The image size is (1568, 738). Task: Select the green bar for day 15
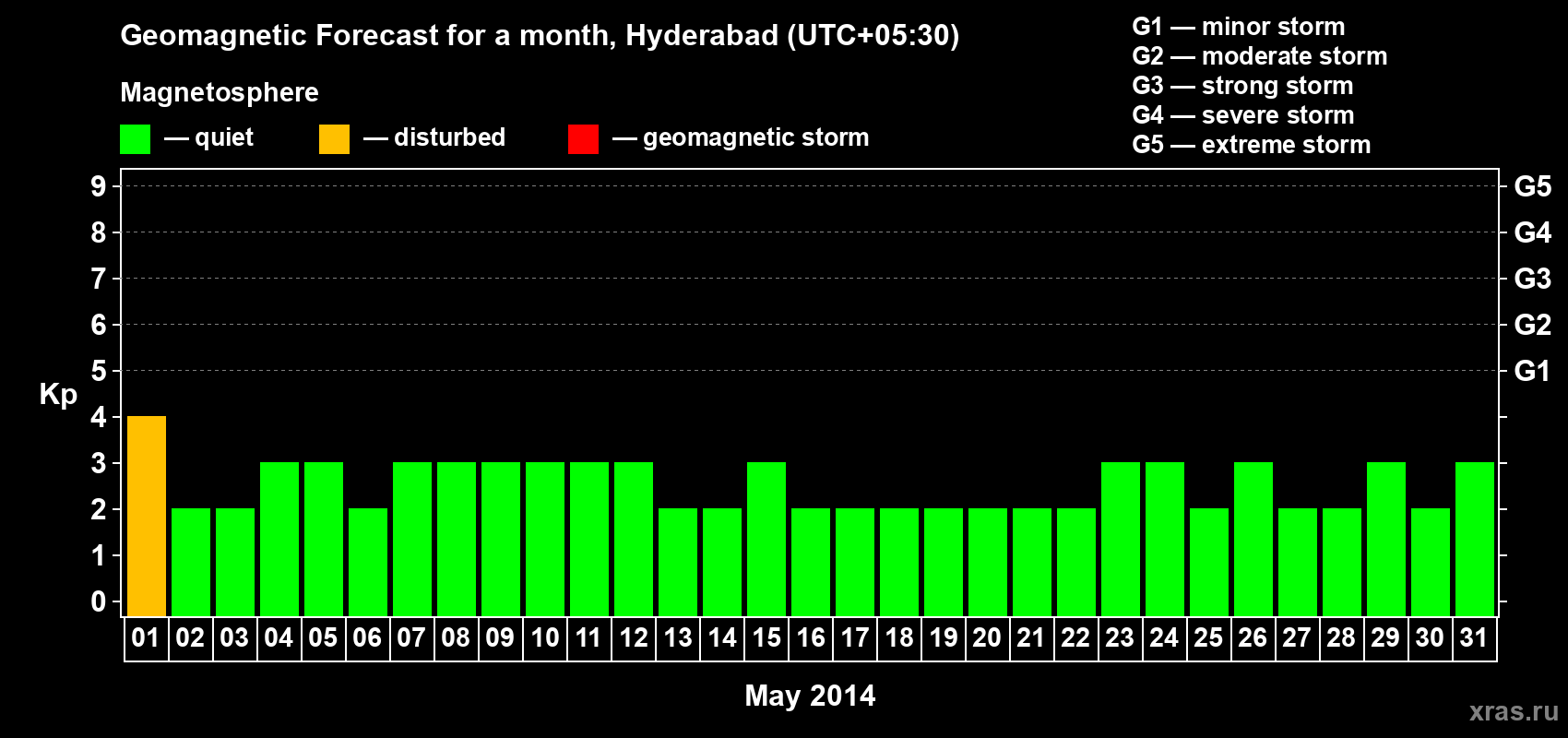click(x=766, y=539)
